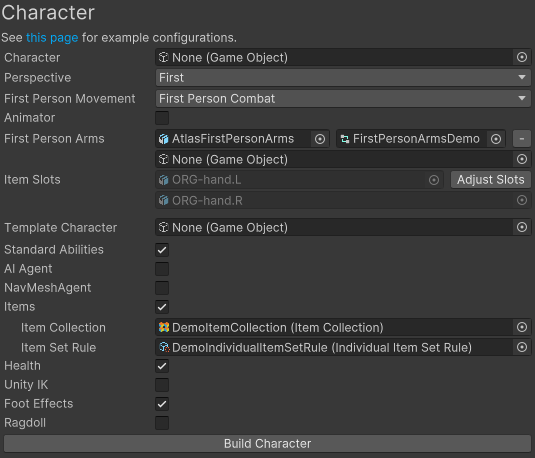Viewport: 535px width, 458px height.
Task: Open object picker for FirstPersonArmsDemo field
Action: click(496, 139)
